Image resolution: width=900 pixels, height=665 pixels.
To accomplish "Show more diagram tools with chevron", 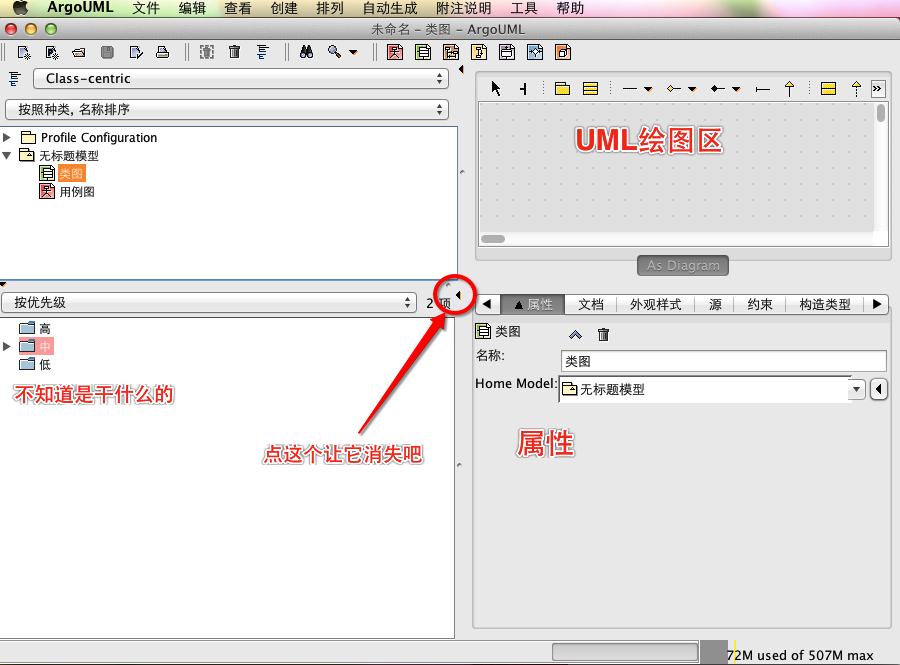I will click(x=877, y=88).
